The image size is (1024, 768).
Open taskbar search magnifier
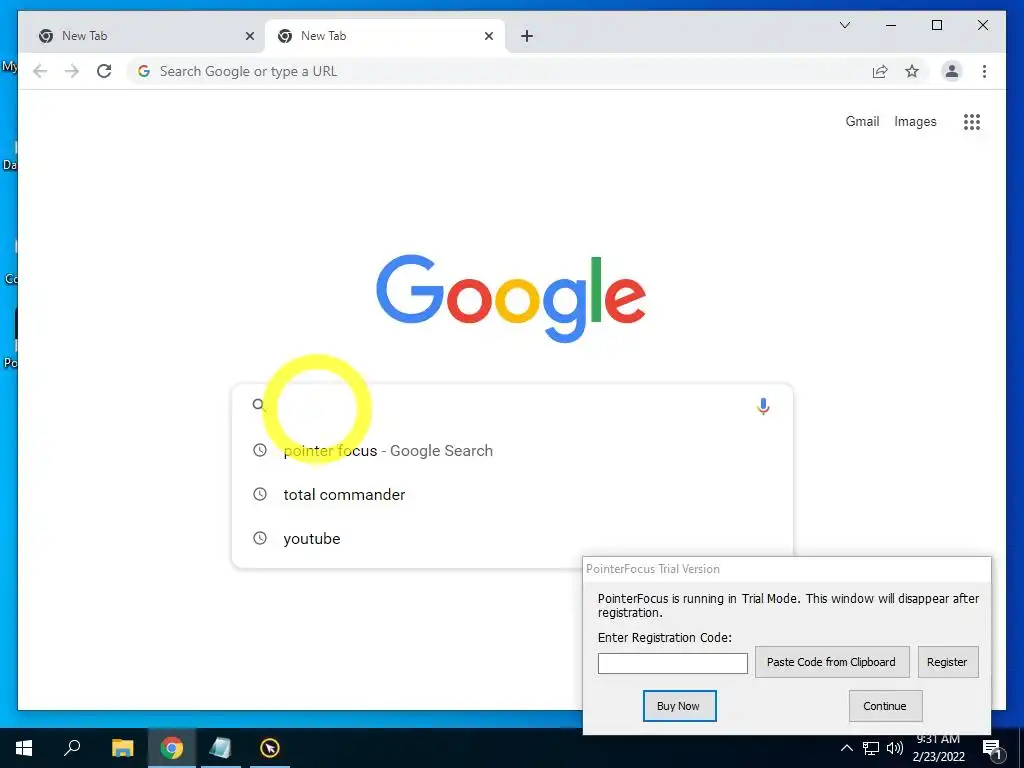[x=72, y=747]
